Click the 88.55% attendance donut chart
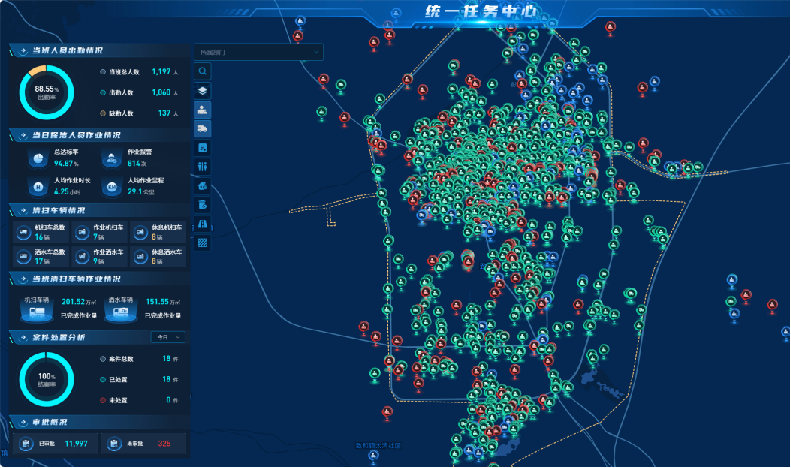Image resolution: width=791 pixels, height=468 pixels. coord(46,92)
